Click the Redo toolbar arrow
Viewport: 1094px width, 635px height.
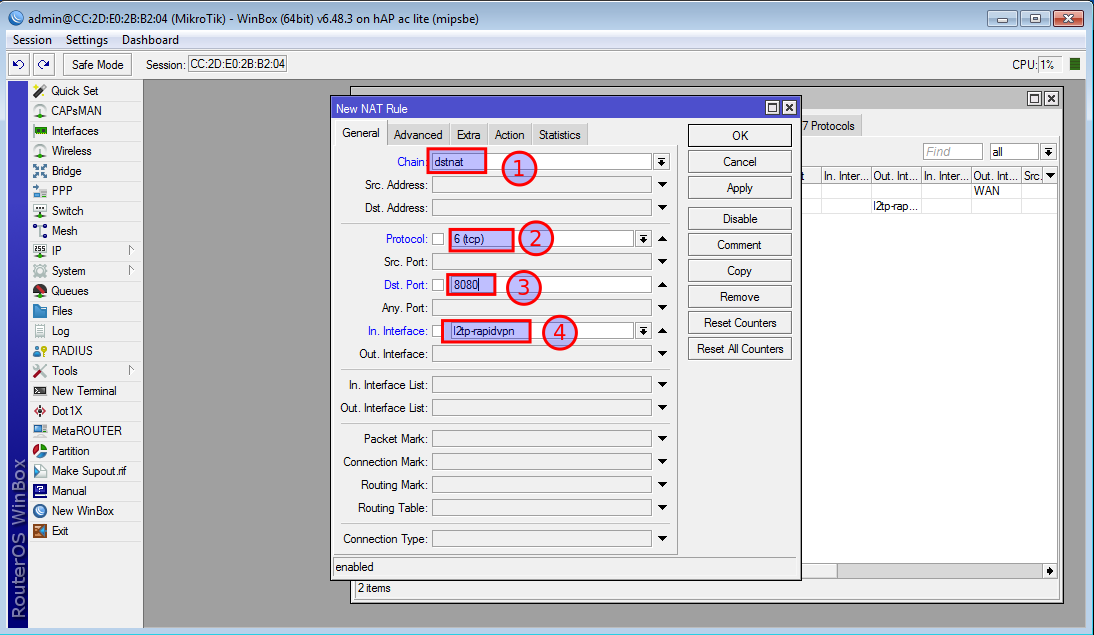coord(44,65)
